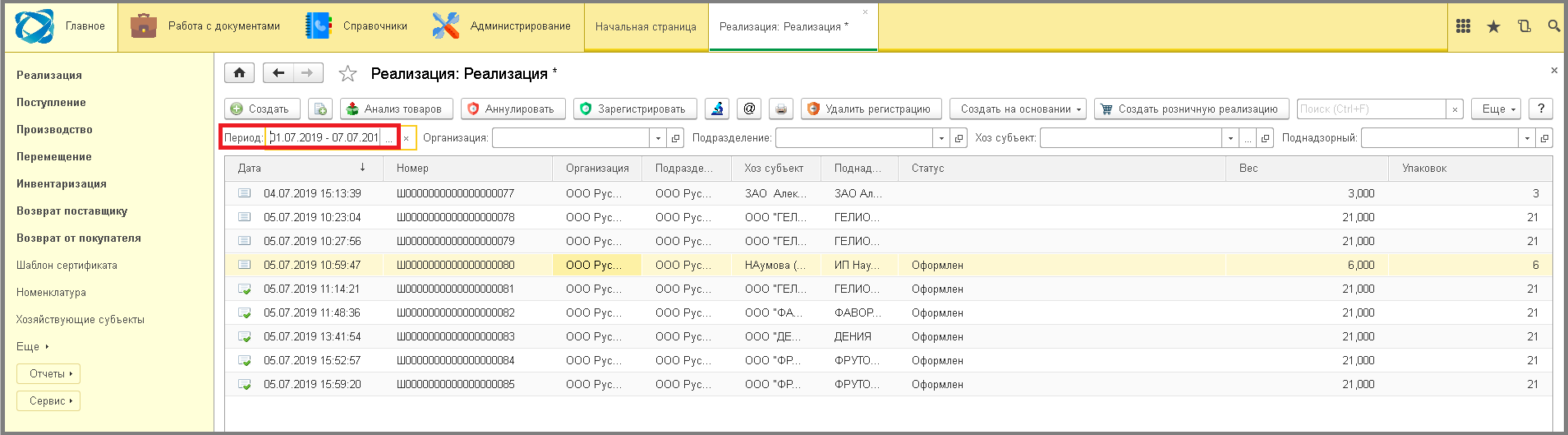Open Номенклатура in the sidebar
This screenshot has width=1568, height=435.
click(51, 292)
